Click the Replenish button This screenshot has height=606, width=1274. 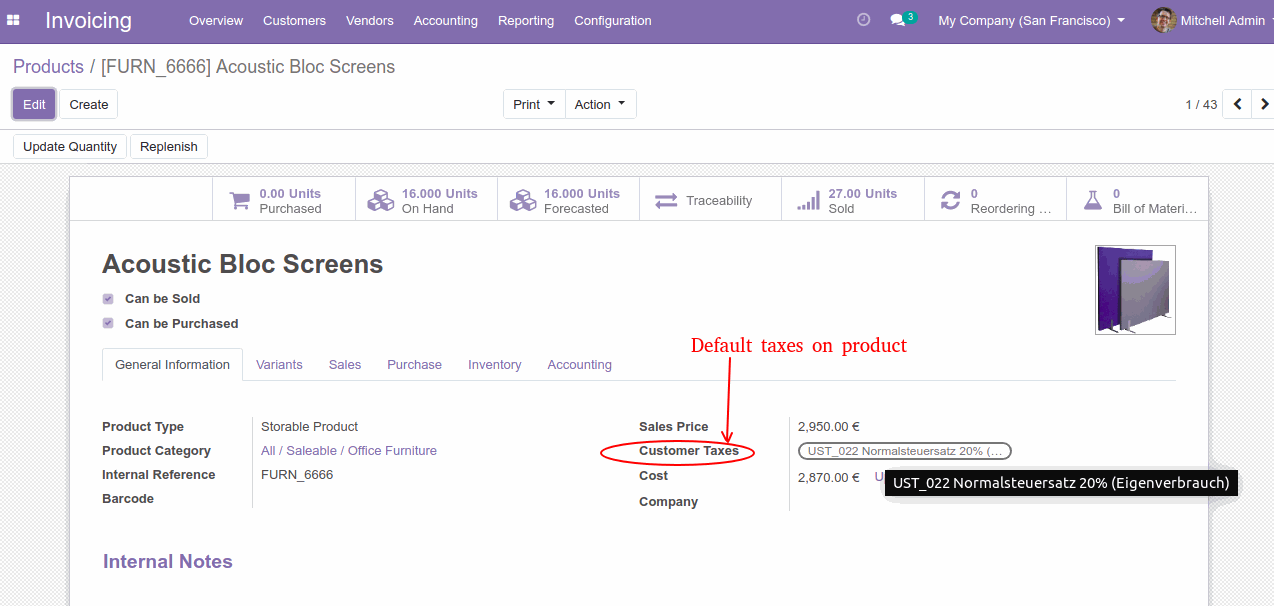[169, 146]
